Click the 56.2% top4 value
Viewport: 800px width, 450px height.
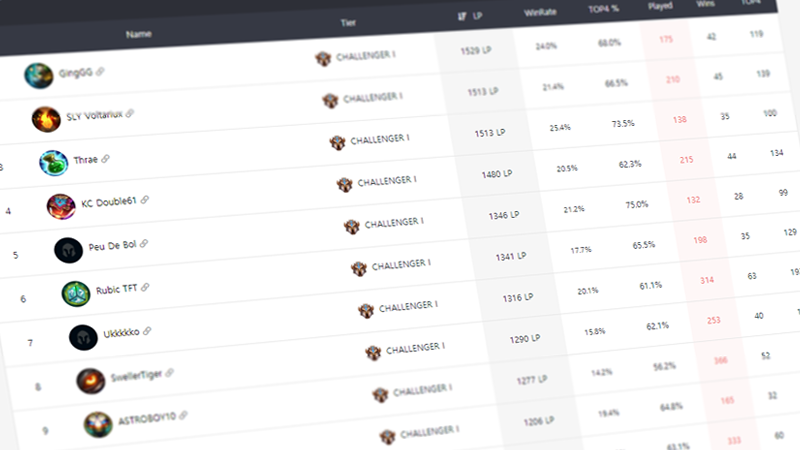pos(665,366)
